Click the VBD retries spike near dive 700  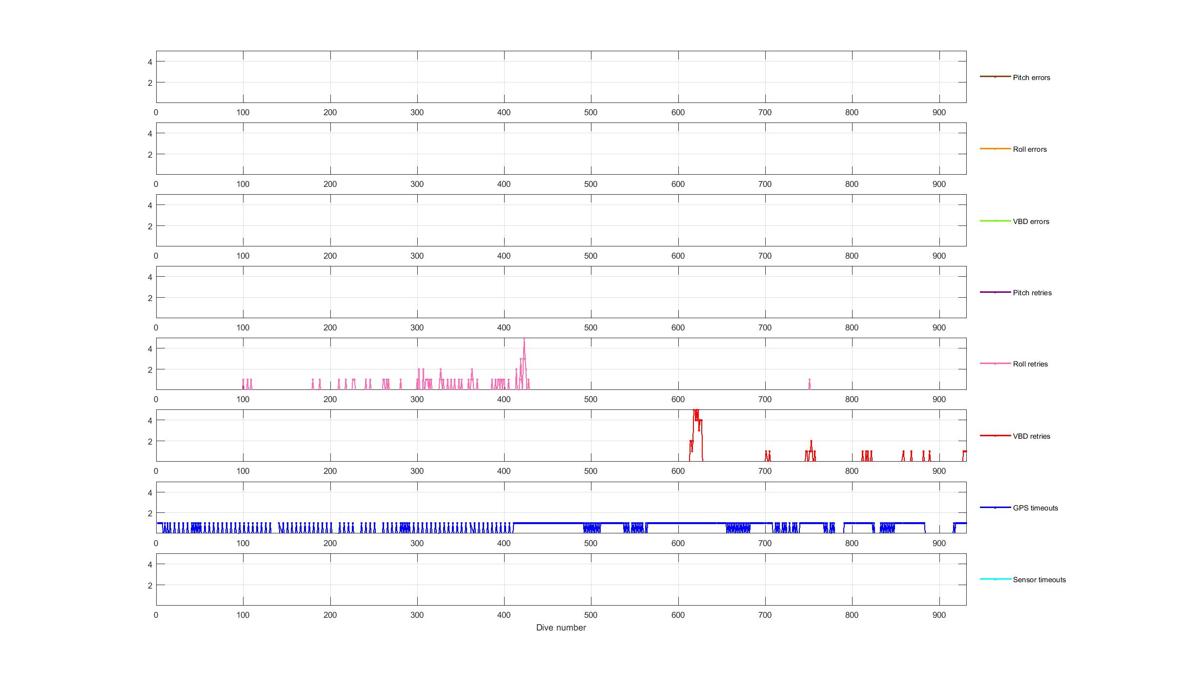click(767, 455)
